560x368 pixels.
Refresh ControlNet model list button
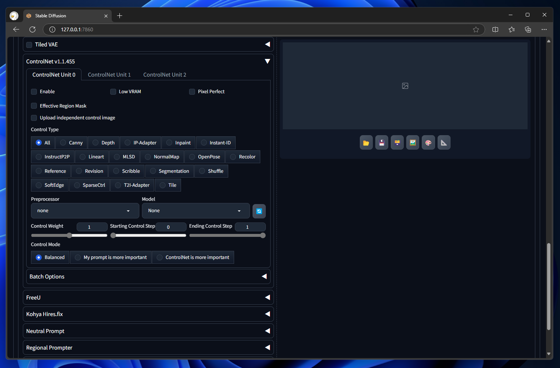point(259,211)
